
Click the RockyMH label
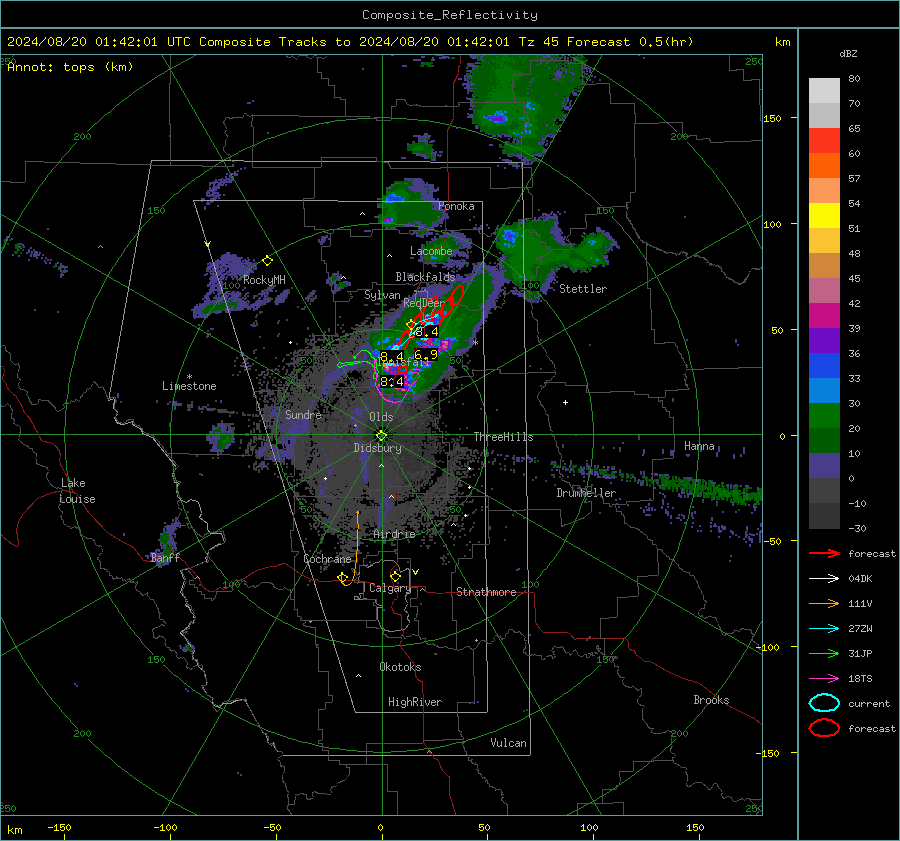point(264,280)
